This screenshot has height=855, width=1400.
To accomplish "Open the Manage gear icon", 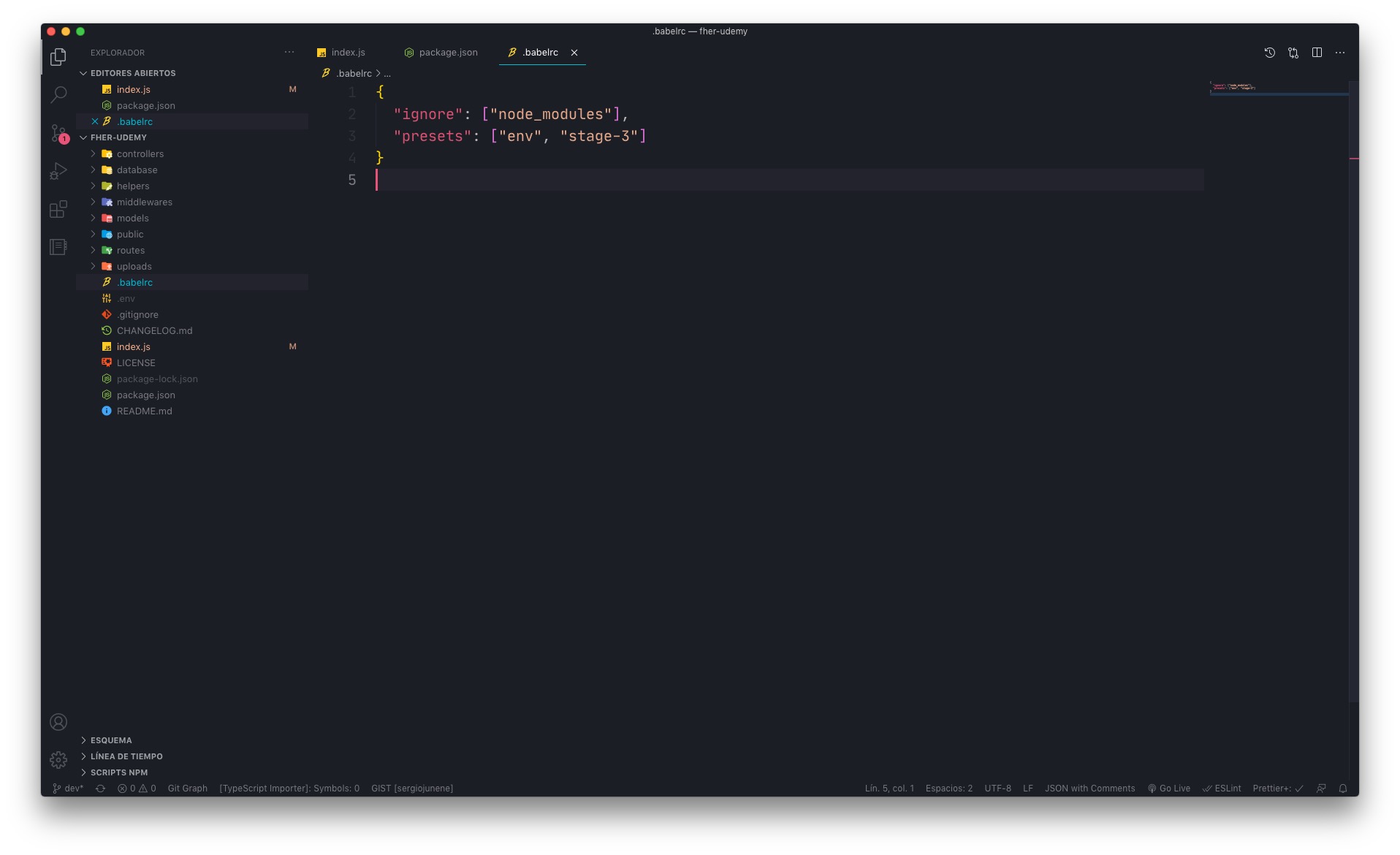I will click(x=58, y=760).
